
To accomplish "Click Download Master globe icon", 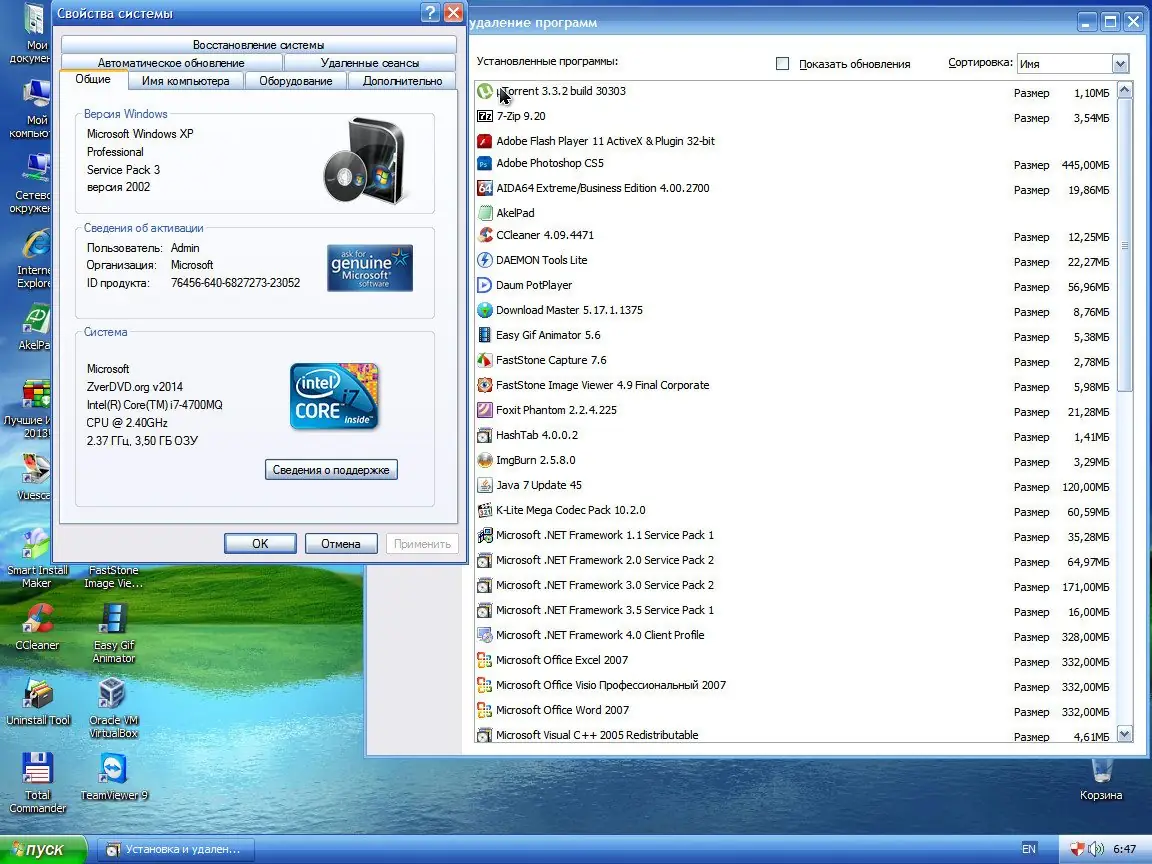I will (x=484, y=310).
